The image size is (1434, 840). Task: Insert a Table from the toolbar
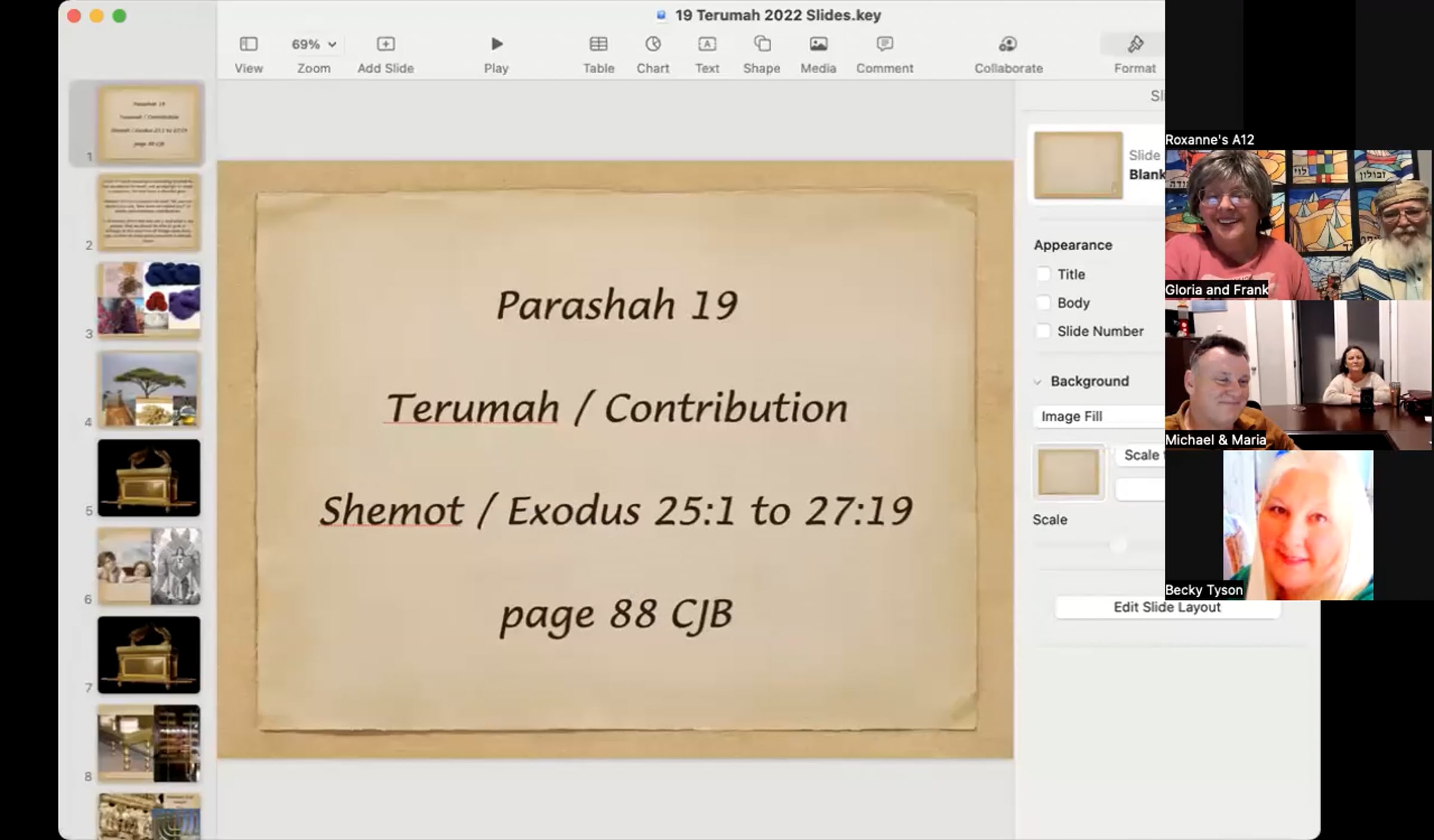tap(598, 44)
